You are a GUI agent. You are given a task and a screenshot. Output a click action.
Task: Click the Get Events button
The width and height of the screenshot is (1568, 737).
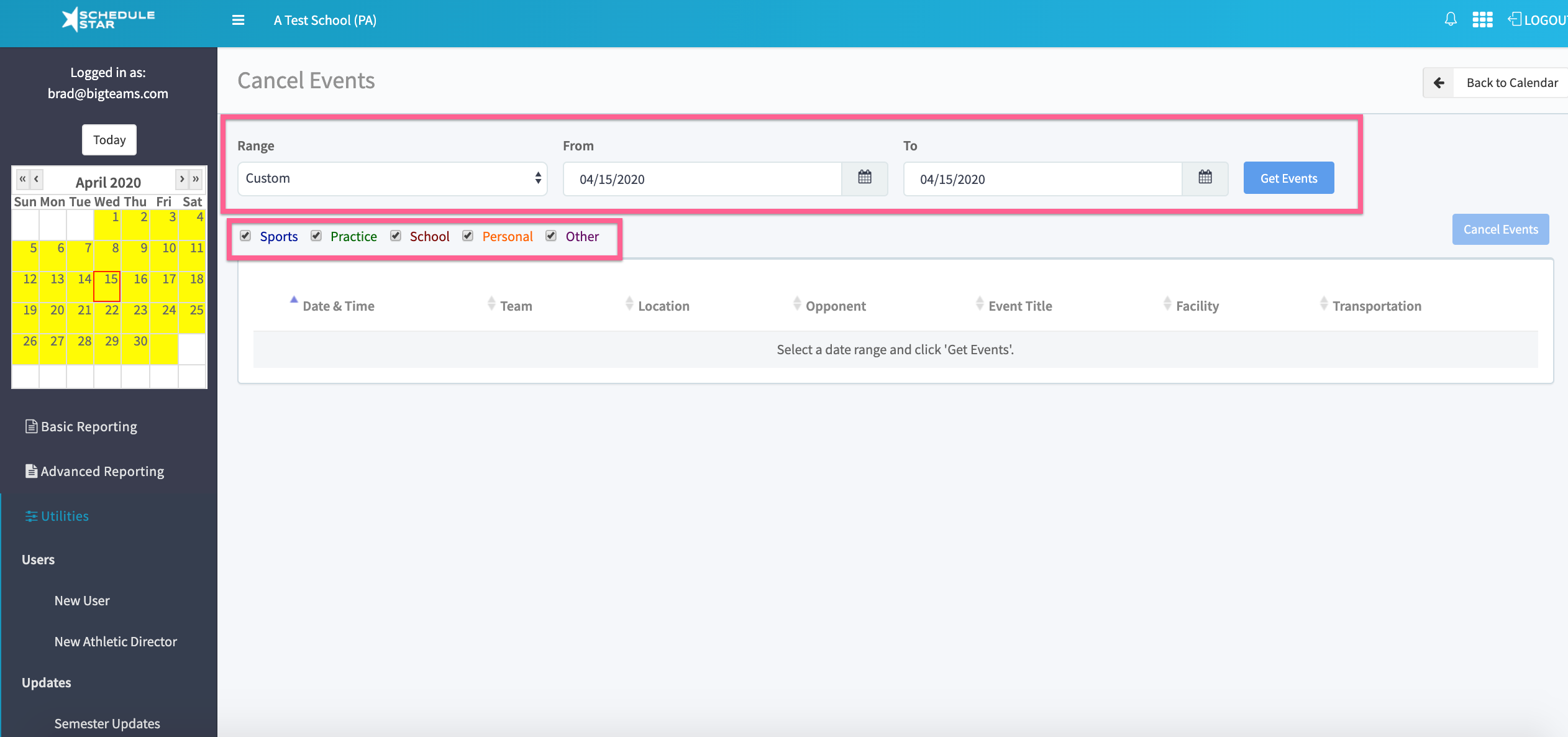[x=1288, y=178]
